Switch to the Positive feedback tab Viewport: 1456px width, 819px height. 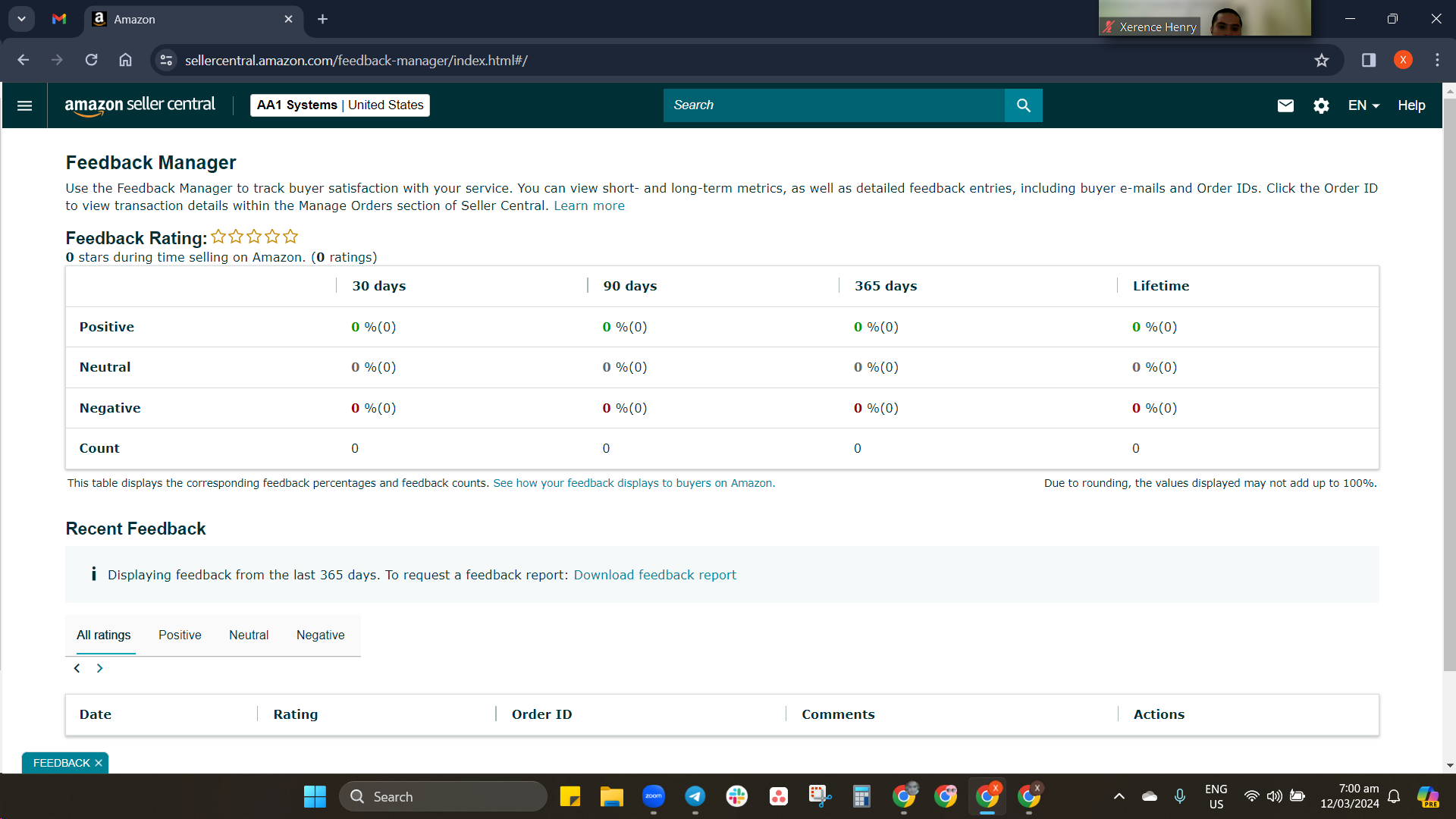(180, 635)
